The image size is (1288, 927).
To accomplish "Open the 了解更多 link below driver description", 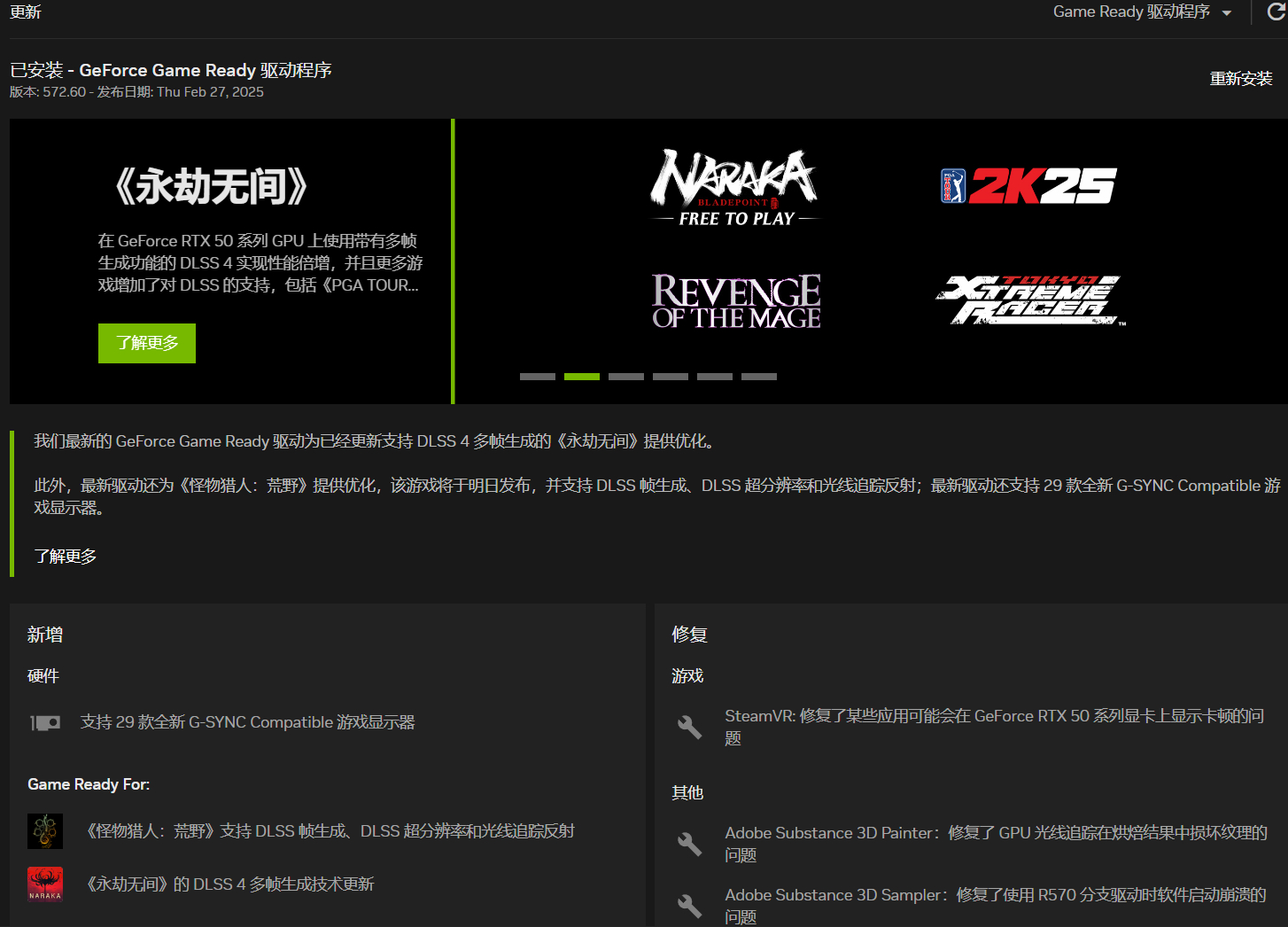I will coord(66,557).
